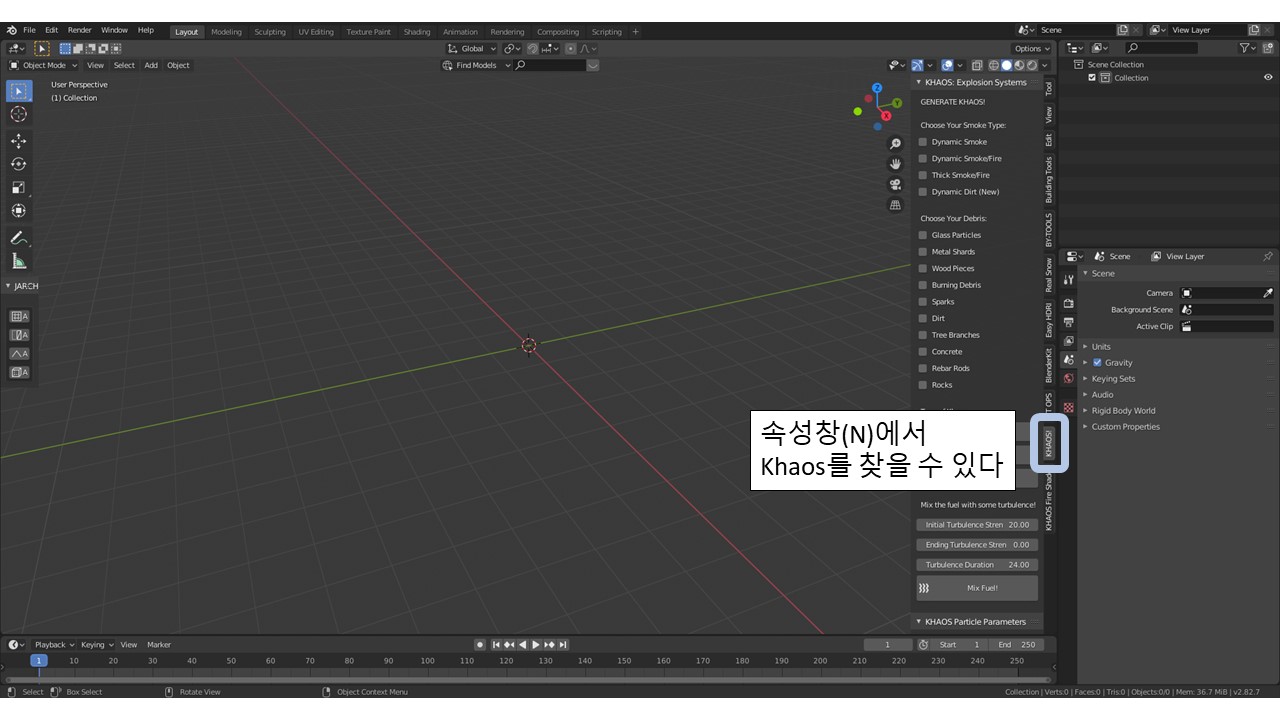The width and height of the screenshot is (1280, 720).
Task: Open the Object Mode dropdown
Action: [x=43, y=65]
